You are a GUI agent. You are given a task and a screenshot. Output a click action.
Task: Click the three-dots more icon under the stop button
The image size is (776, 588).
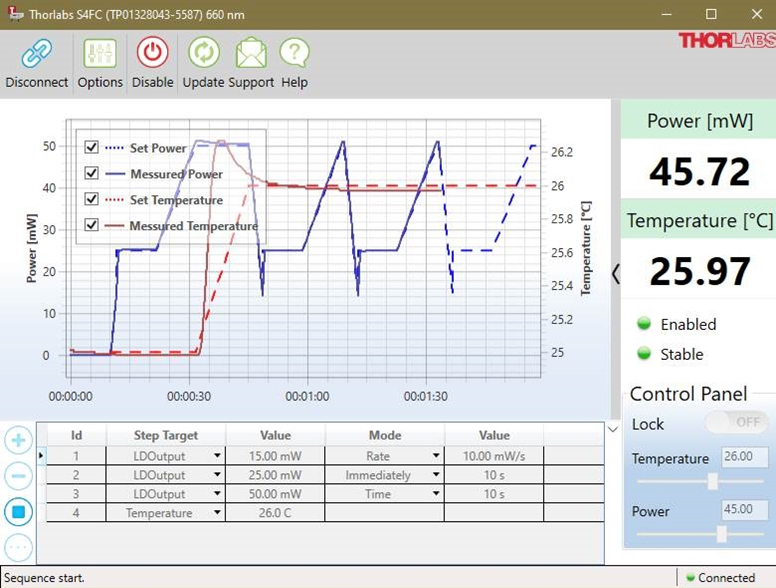(18, 547)
